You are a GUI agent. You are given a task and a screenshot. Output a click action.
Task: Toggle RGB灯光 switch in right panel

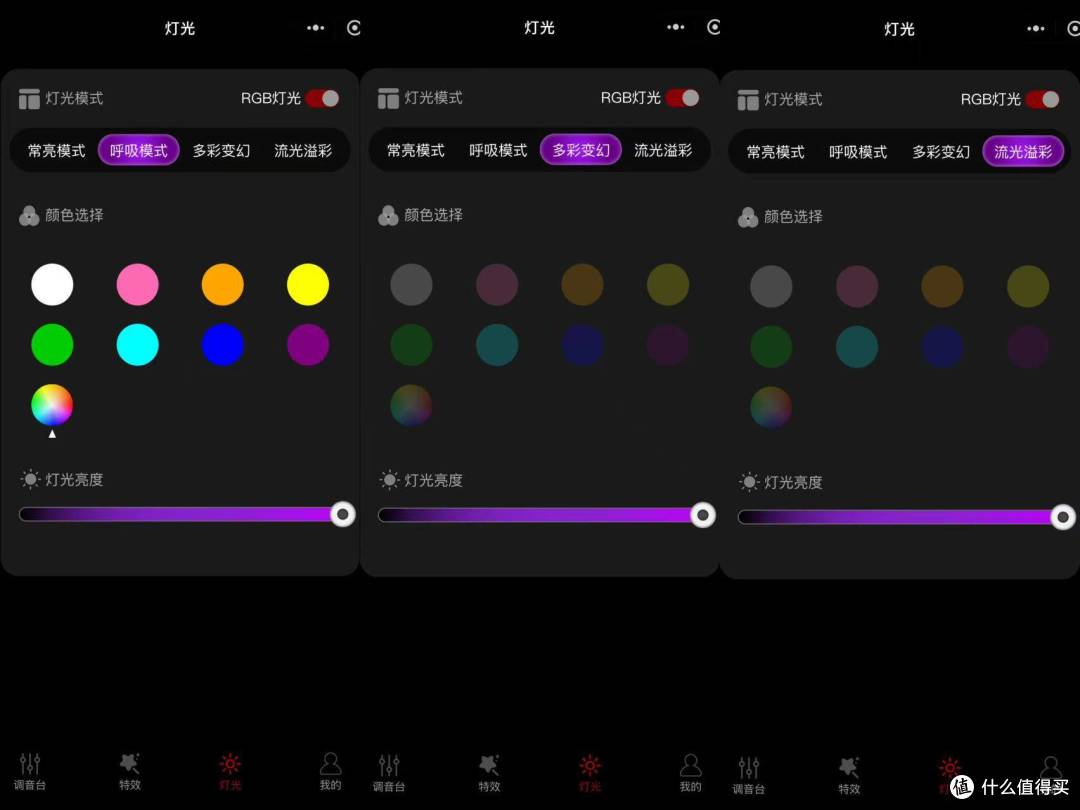1043,99
